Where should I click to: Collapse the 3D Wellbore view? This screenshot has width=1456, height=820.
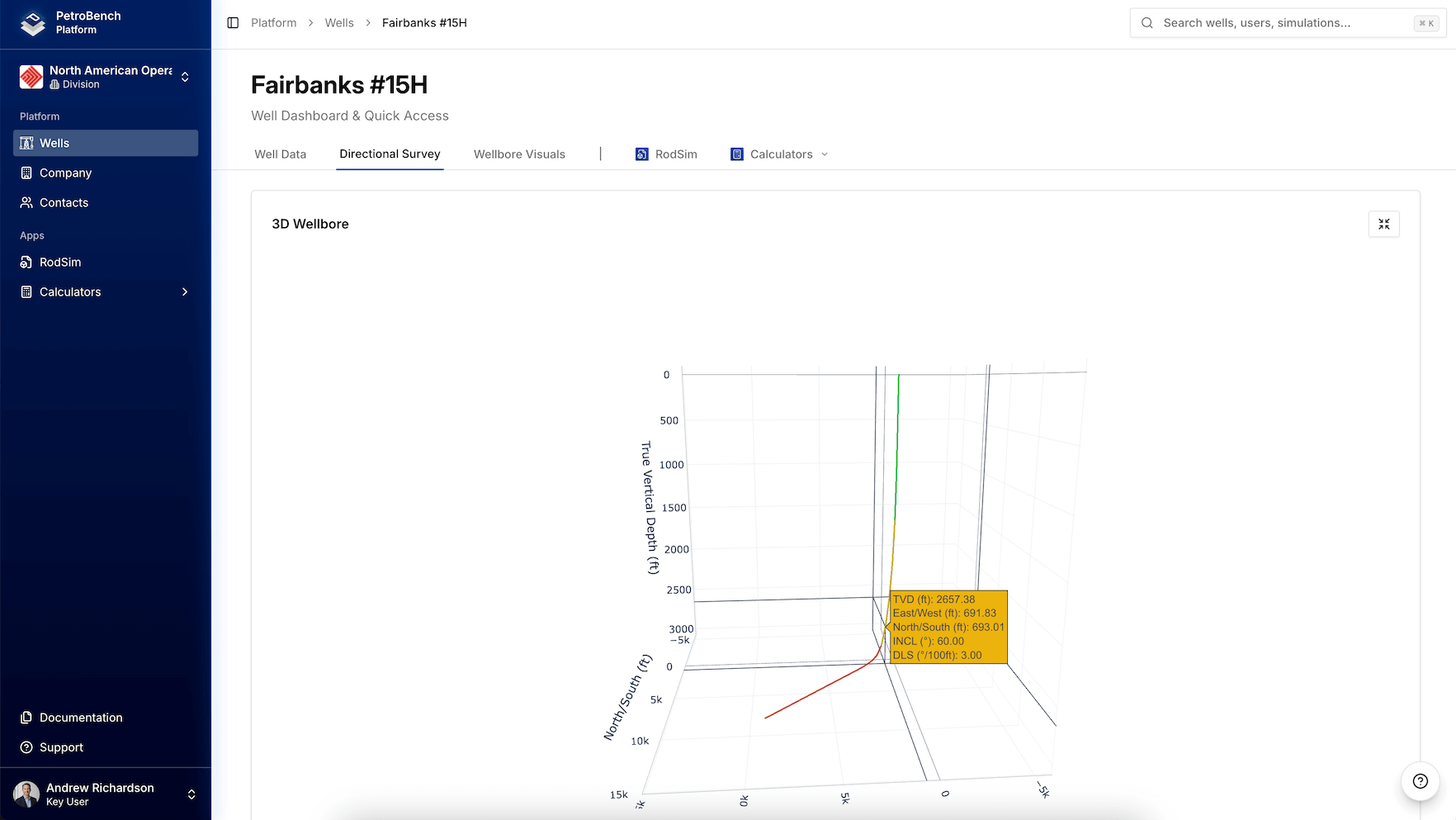(1383, 224)
